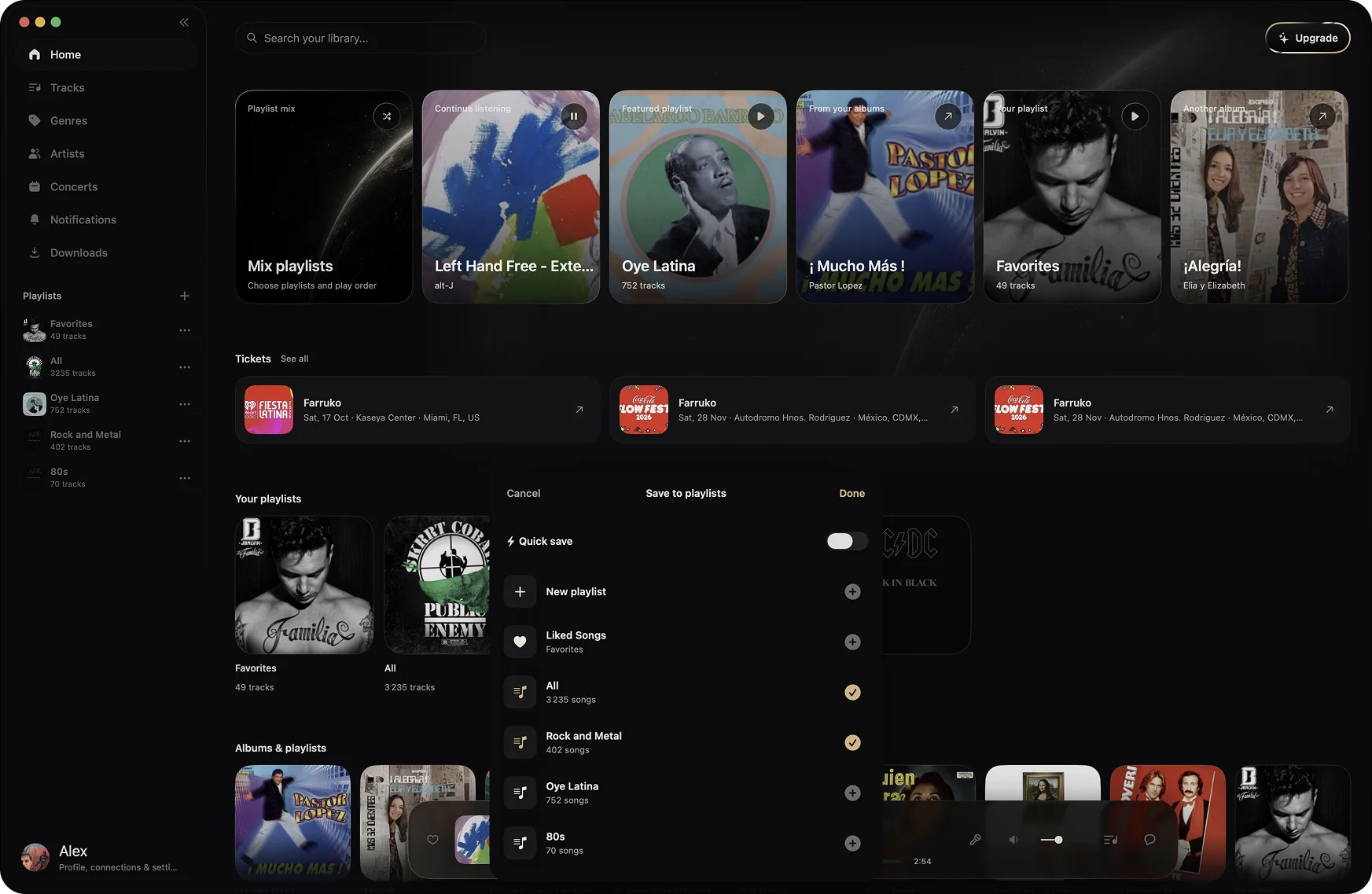
Task: Pause Left Hand Free from its card
Action: [x=574, y=116]
